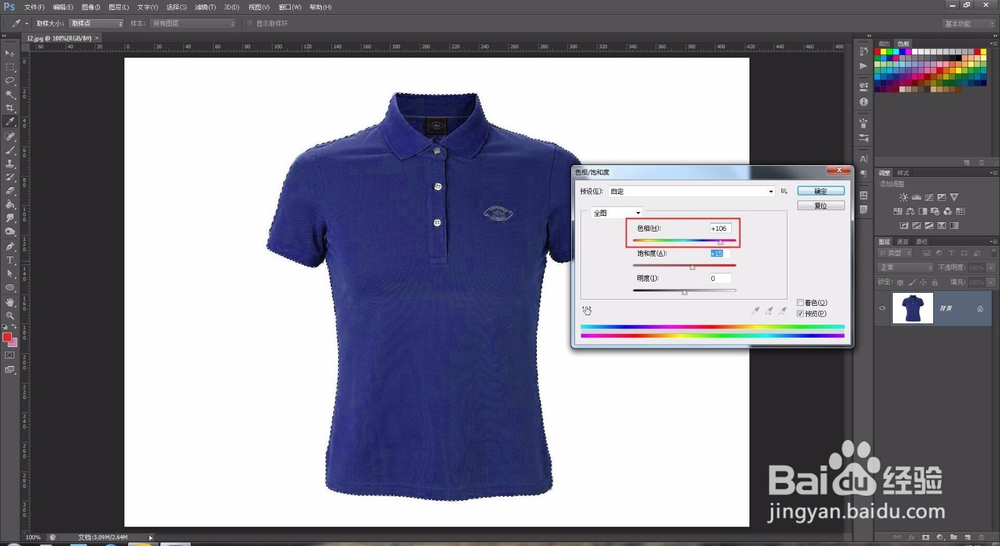
Task: Select the Healing Brush tool
Action: coord(10,136)
